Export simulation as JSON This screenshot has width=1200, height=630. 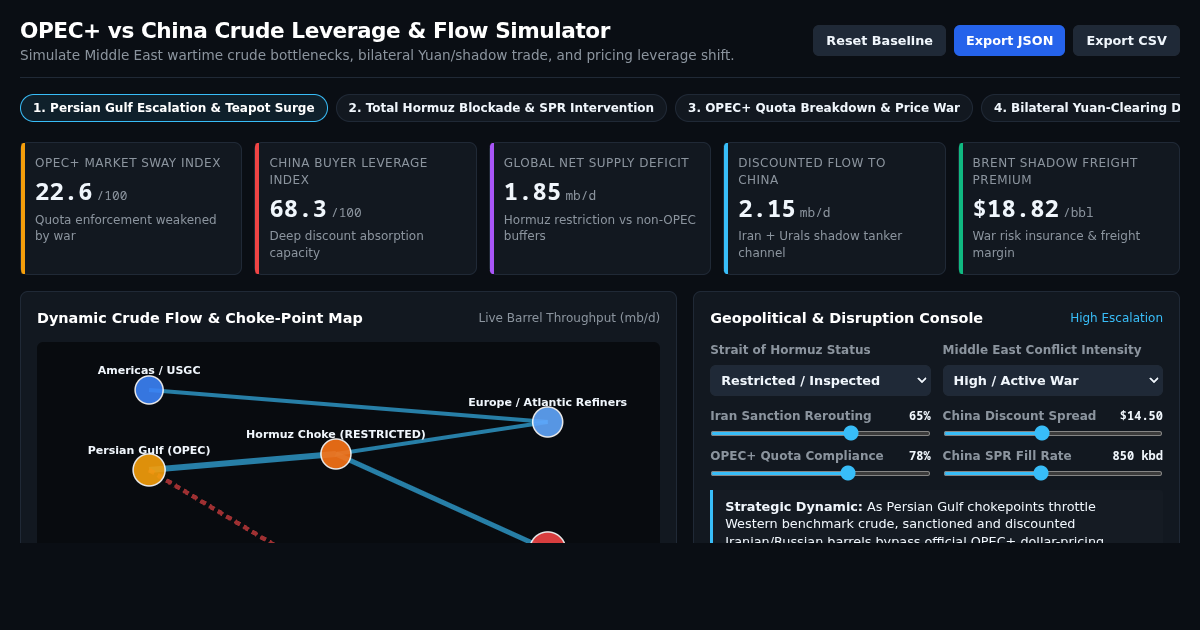pos(1009,41)
